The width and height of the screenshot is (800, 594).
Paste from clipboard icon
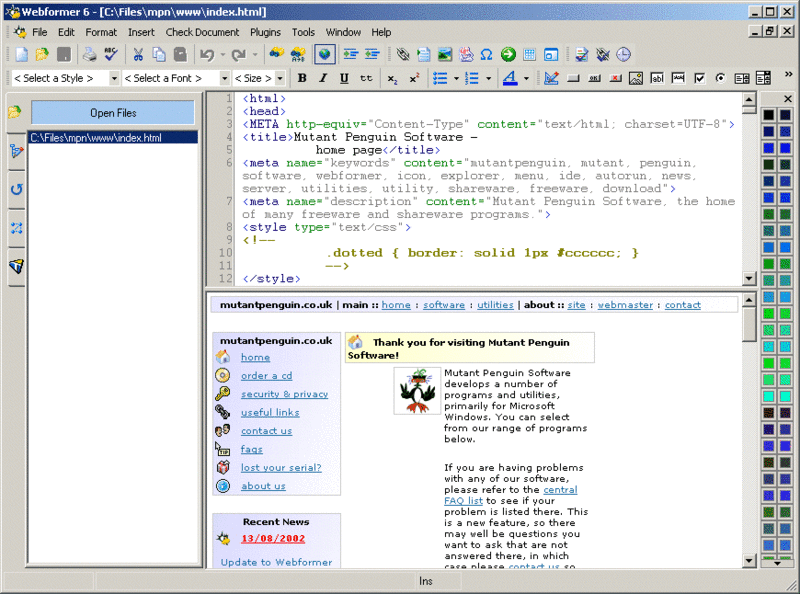point(180,54)
